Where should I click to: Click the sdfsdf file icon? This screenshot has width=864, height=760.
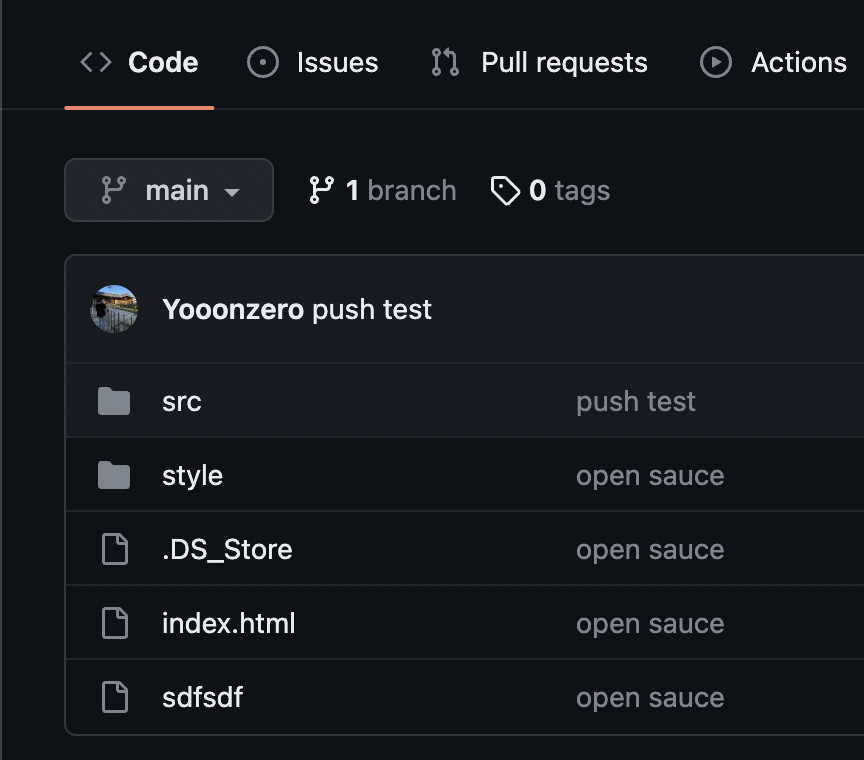(115, 698)
